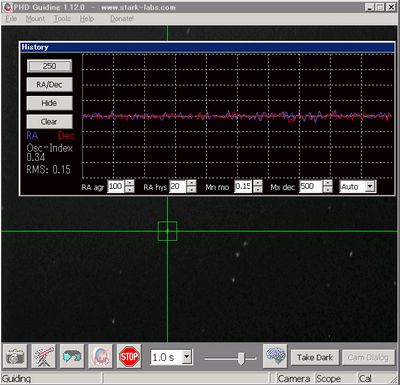Image resolution: width=400 pixels, height=385 pixels.
Task: Click the RA/Dec graph mode button
Action: (49, 85)
